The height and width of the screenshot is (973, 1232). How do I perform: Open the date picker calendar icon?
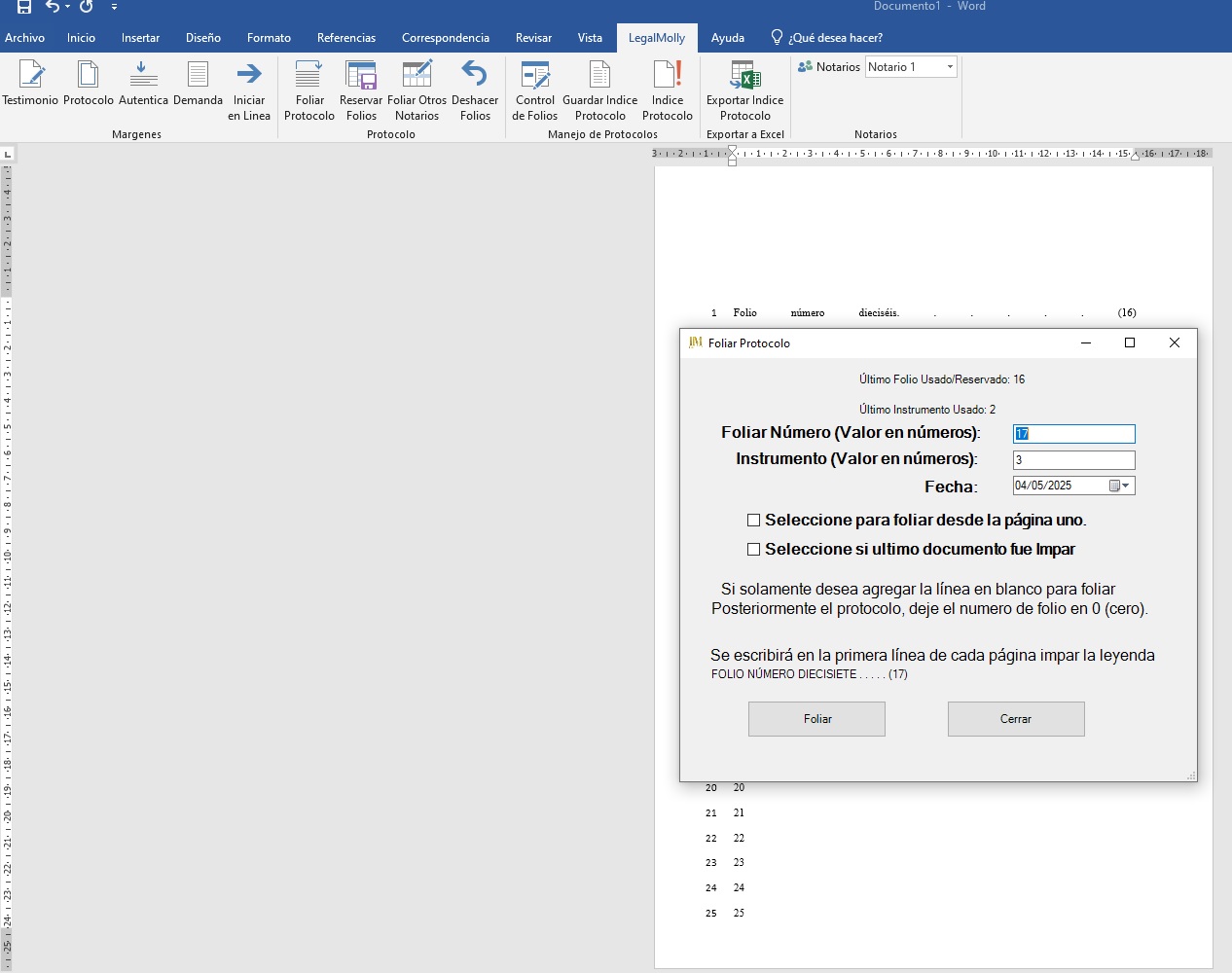click(1114, 486)
